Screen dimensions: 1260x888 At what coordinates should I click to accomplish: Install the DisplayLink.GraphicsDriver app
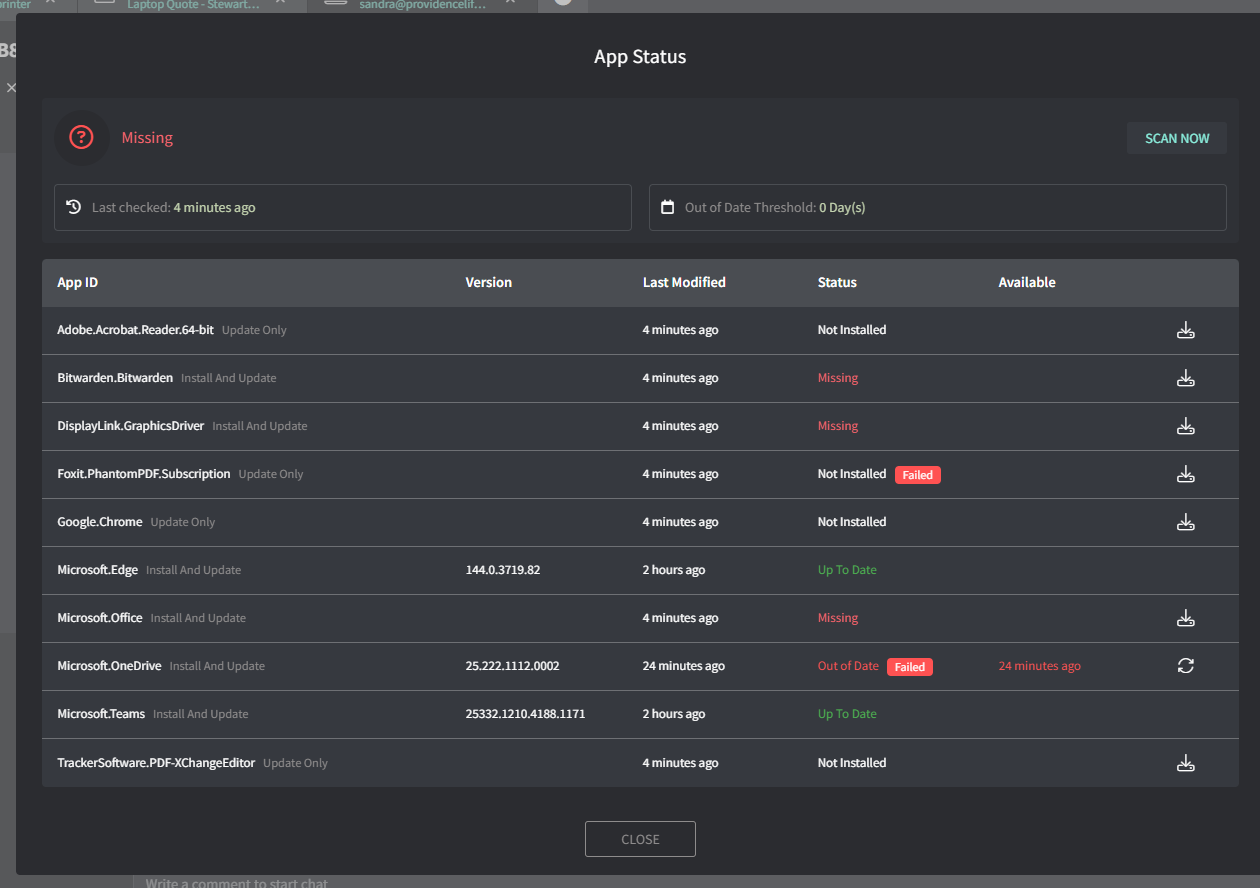(x=1185, y=426)
